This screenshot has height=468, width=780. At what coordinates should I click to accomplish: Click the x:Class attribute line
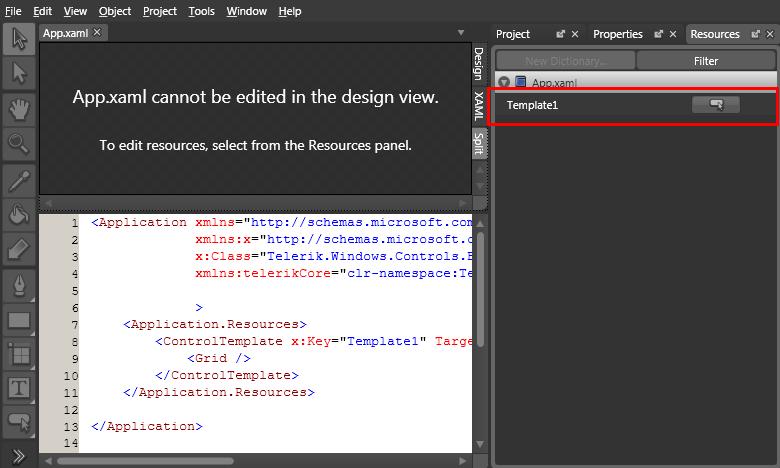click(333, 256)
